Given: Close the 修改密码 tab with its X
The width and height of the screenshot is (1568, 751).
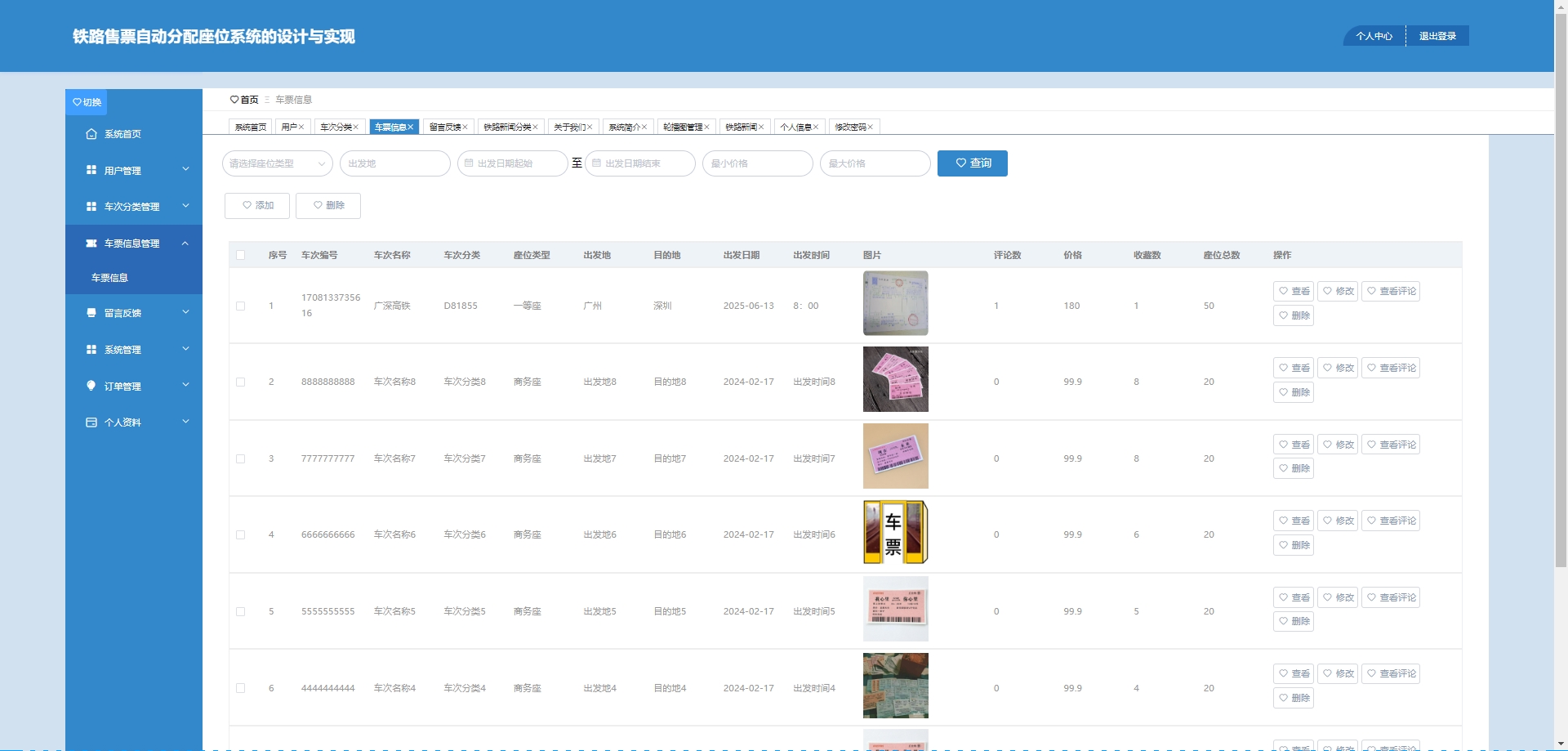Looking at the screenshot, I should [x=871, y=127].
